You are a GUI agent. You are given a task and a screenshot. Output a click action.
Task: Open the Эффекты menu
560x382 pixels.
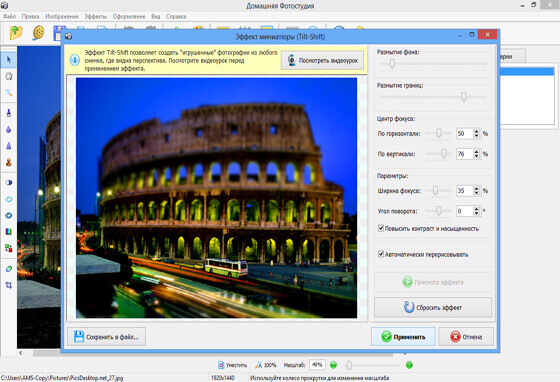pyautogui.click(x=95, y=16)
